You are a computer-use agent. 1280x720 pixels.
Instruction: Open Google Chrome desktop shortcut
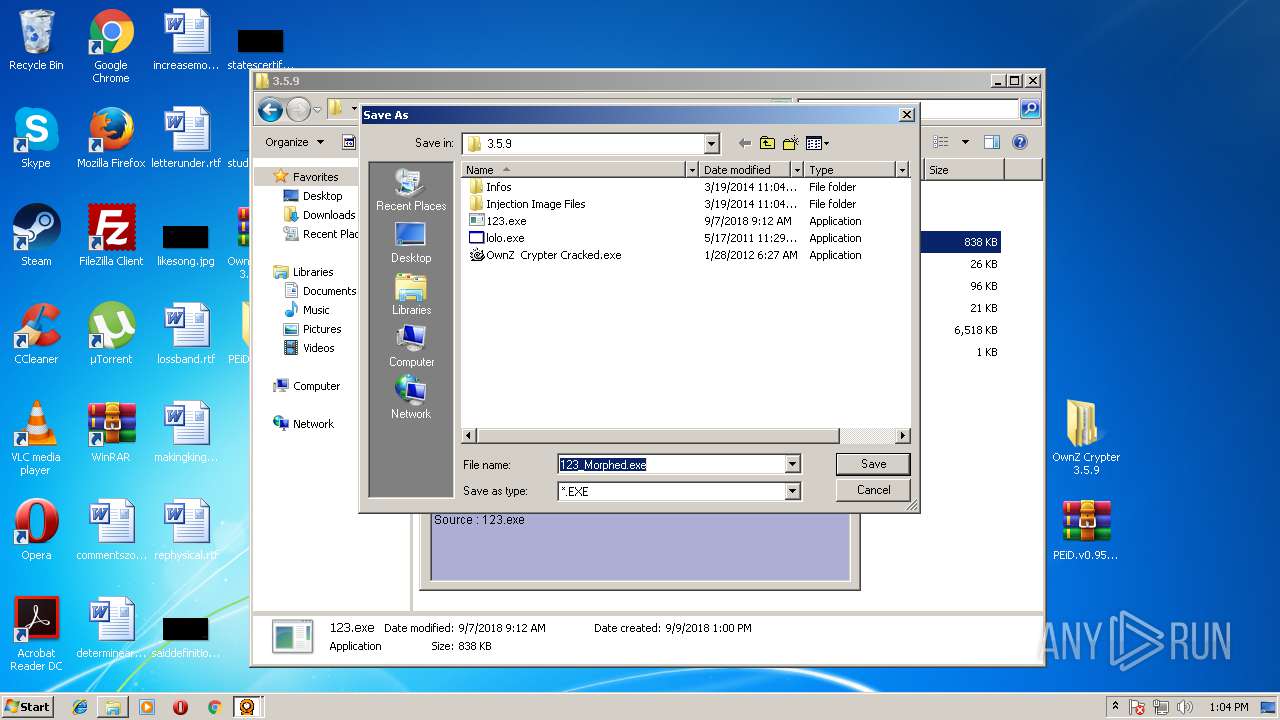click(x=111, y=47)
